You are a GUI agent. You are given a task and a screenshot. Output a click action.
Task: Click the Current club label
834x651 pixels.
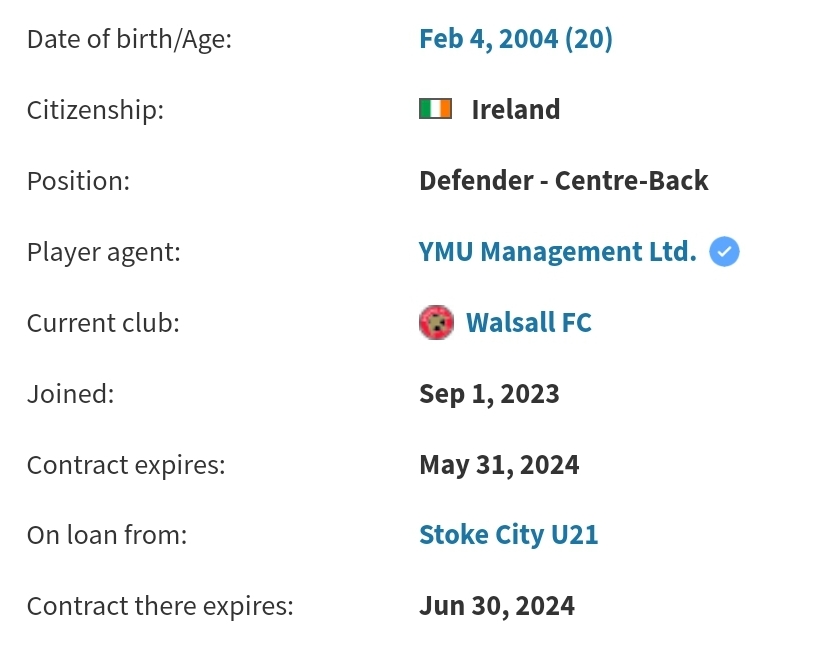[103, 323]
